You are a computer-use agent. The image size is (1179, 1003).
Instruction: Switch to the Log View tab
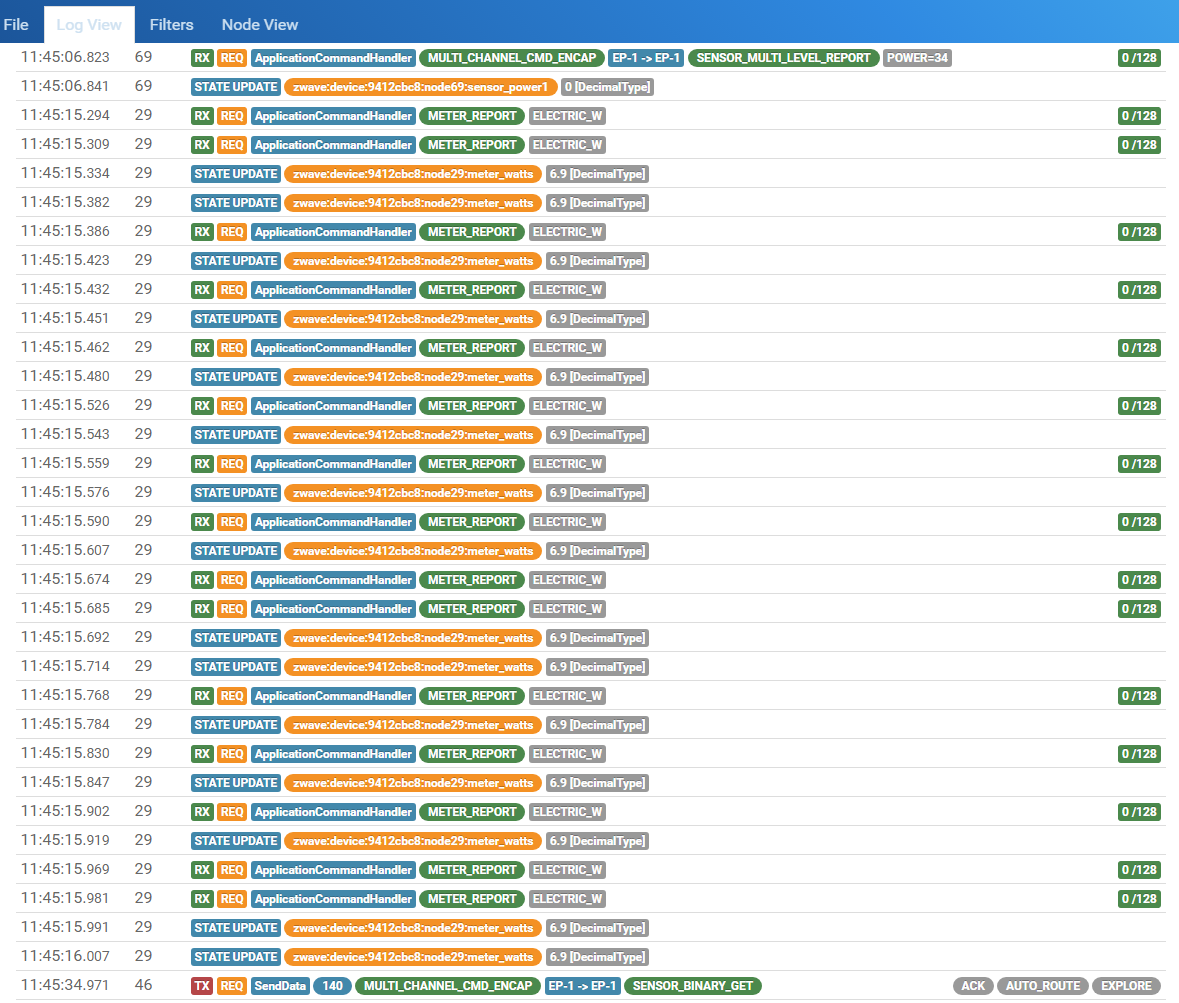click(x=89, y=24)
